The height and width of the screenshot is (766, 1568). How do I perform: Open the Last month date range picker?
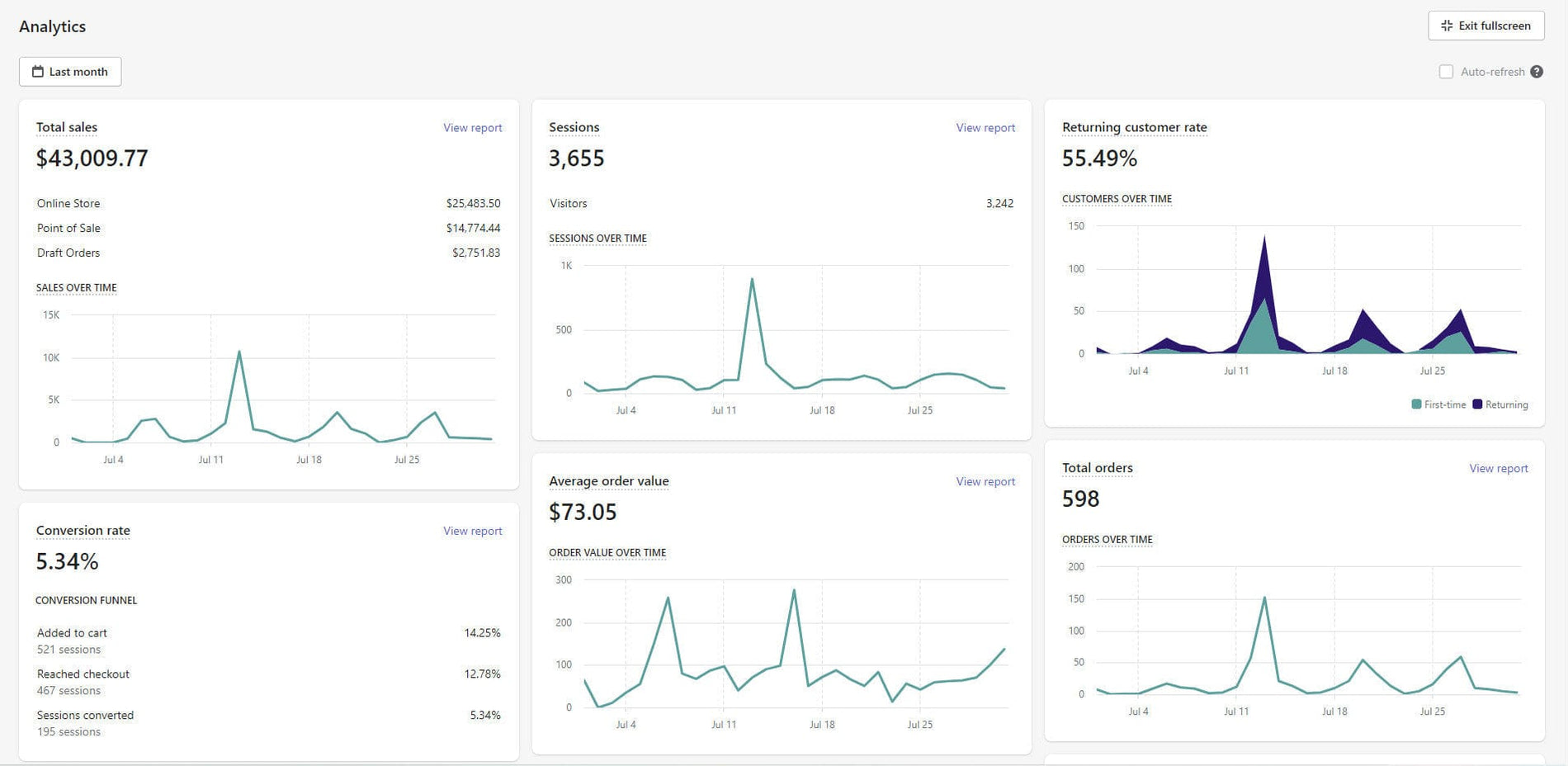[70, 72]
